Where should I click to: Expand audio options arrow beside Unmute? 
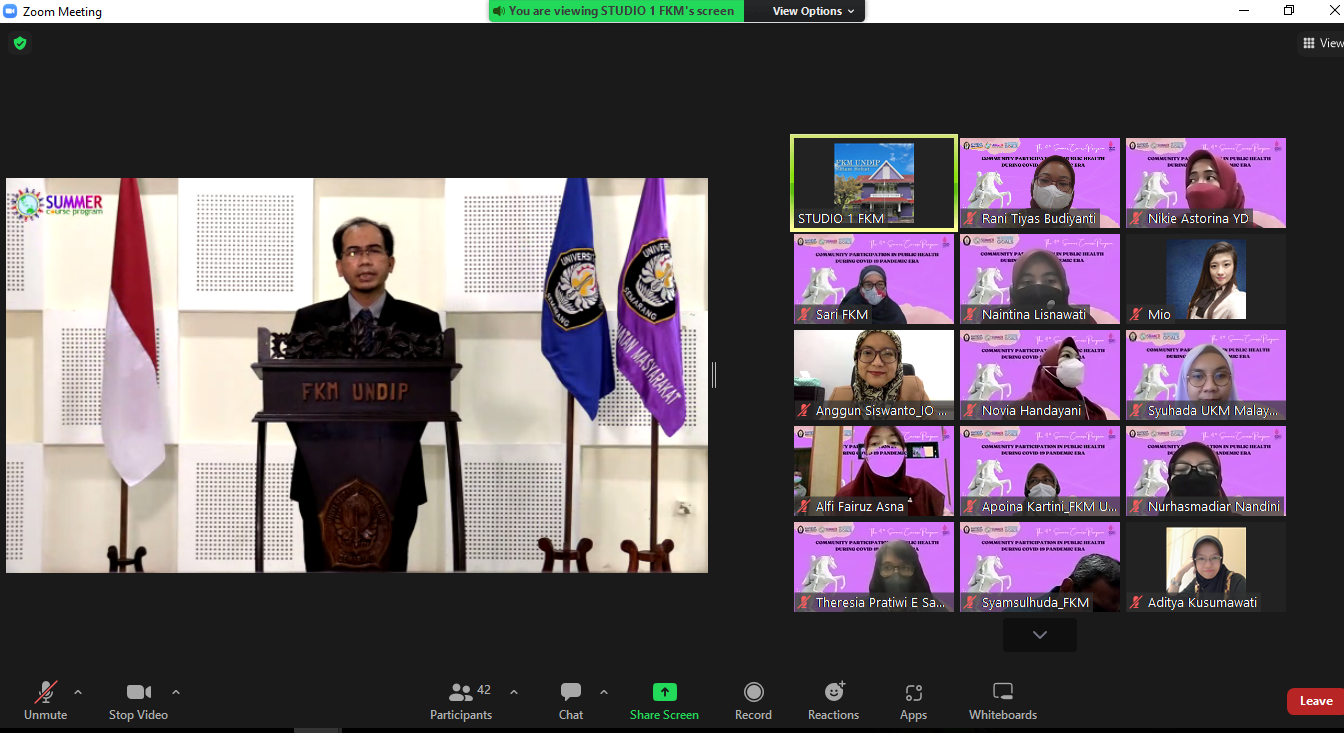(78, 692)
